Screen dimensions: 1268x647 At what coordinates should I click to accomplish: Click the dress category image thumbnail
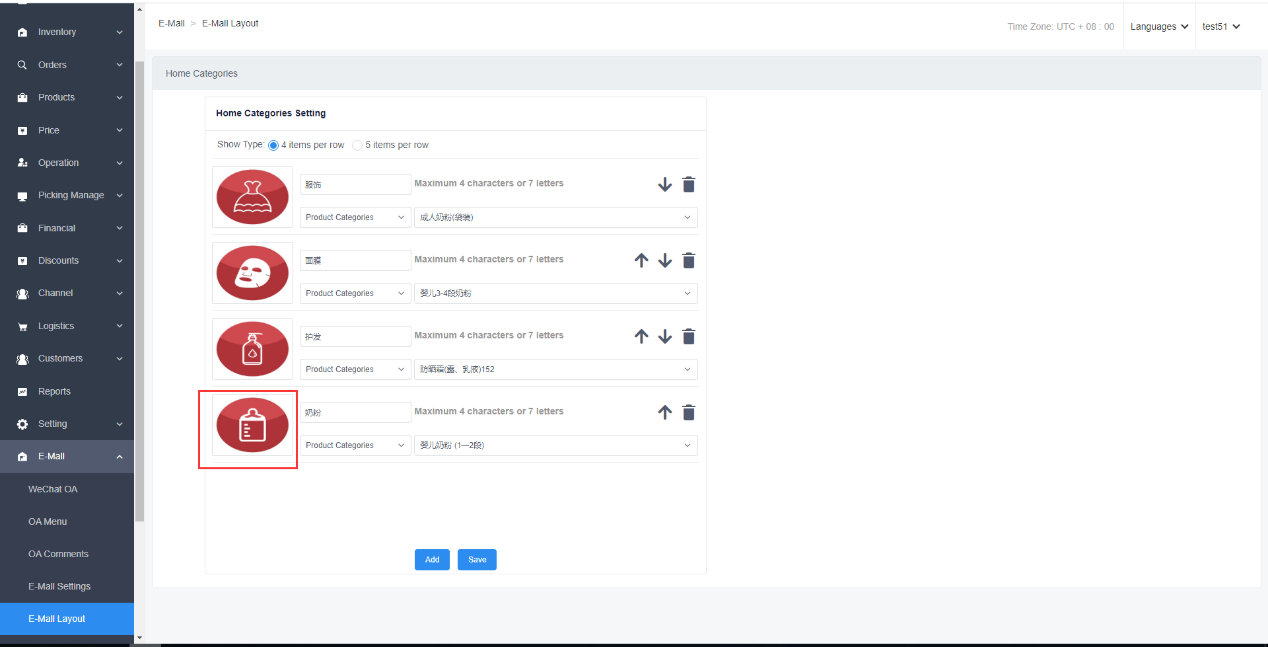point(252,197)
